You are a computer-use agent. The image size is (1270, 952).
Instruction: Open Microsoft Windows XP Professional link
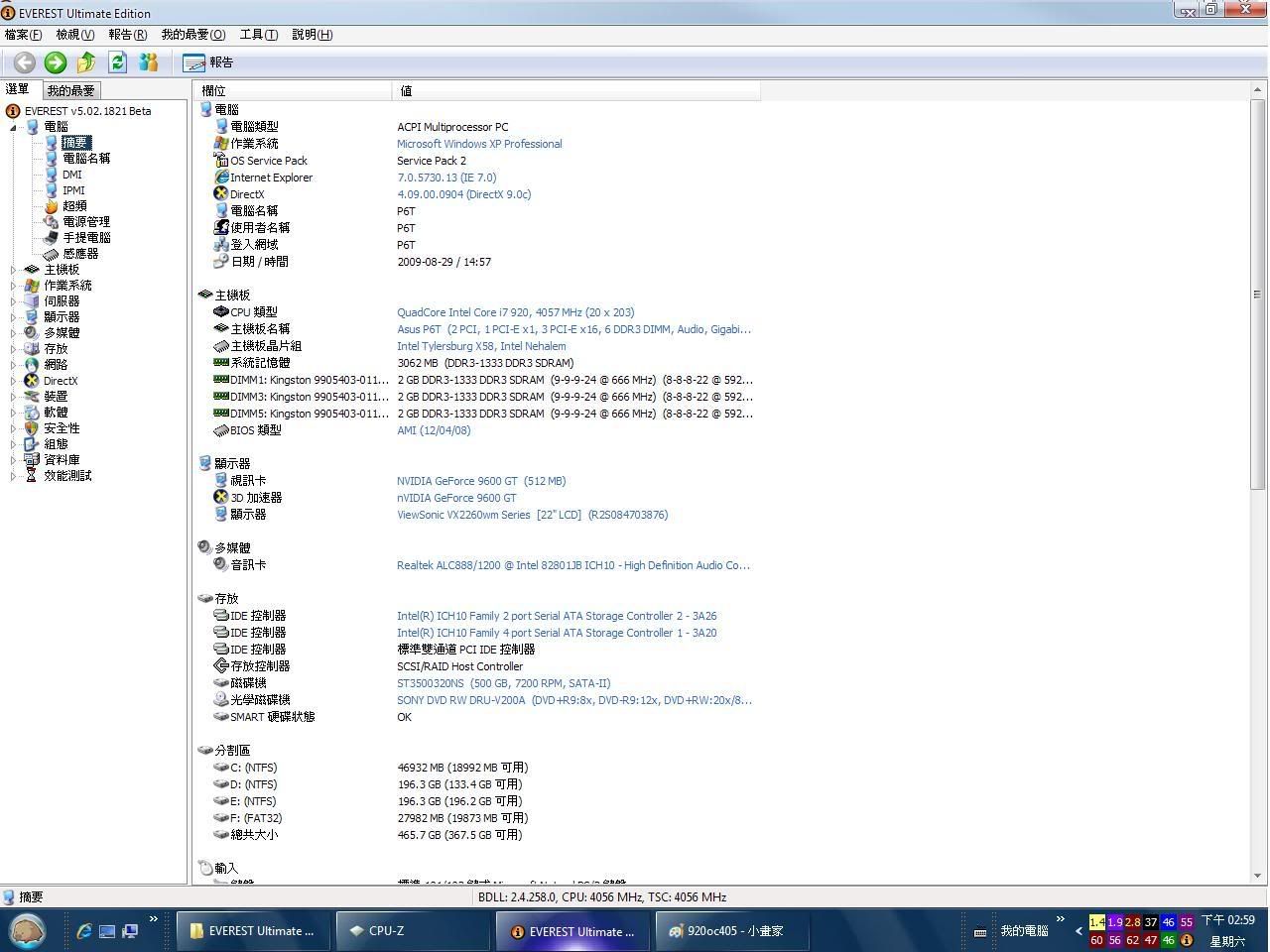pos(479,144)
